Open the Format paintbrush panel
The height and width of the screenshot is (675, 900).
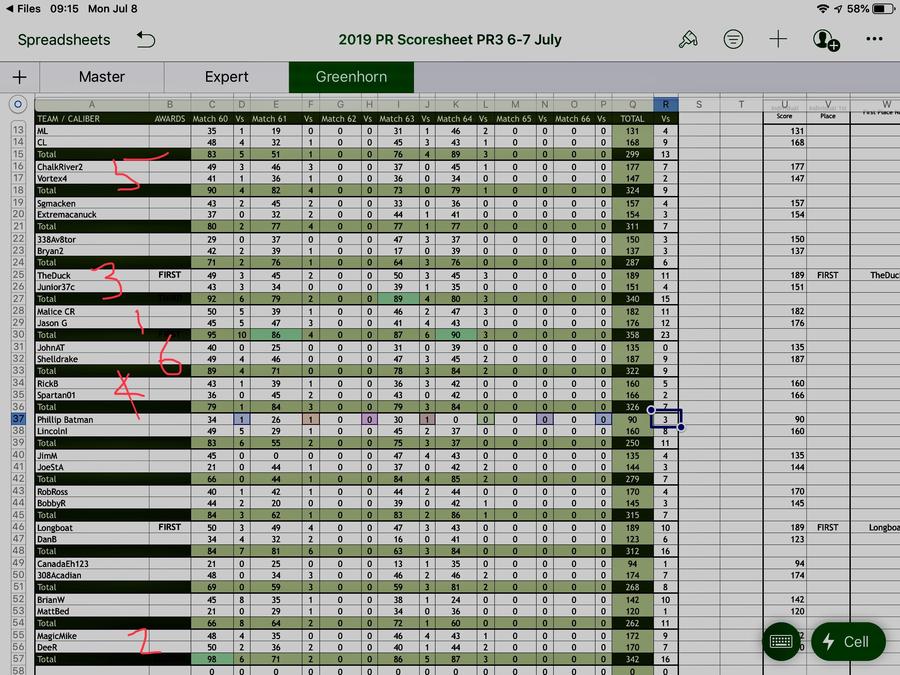click(688, 40)
